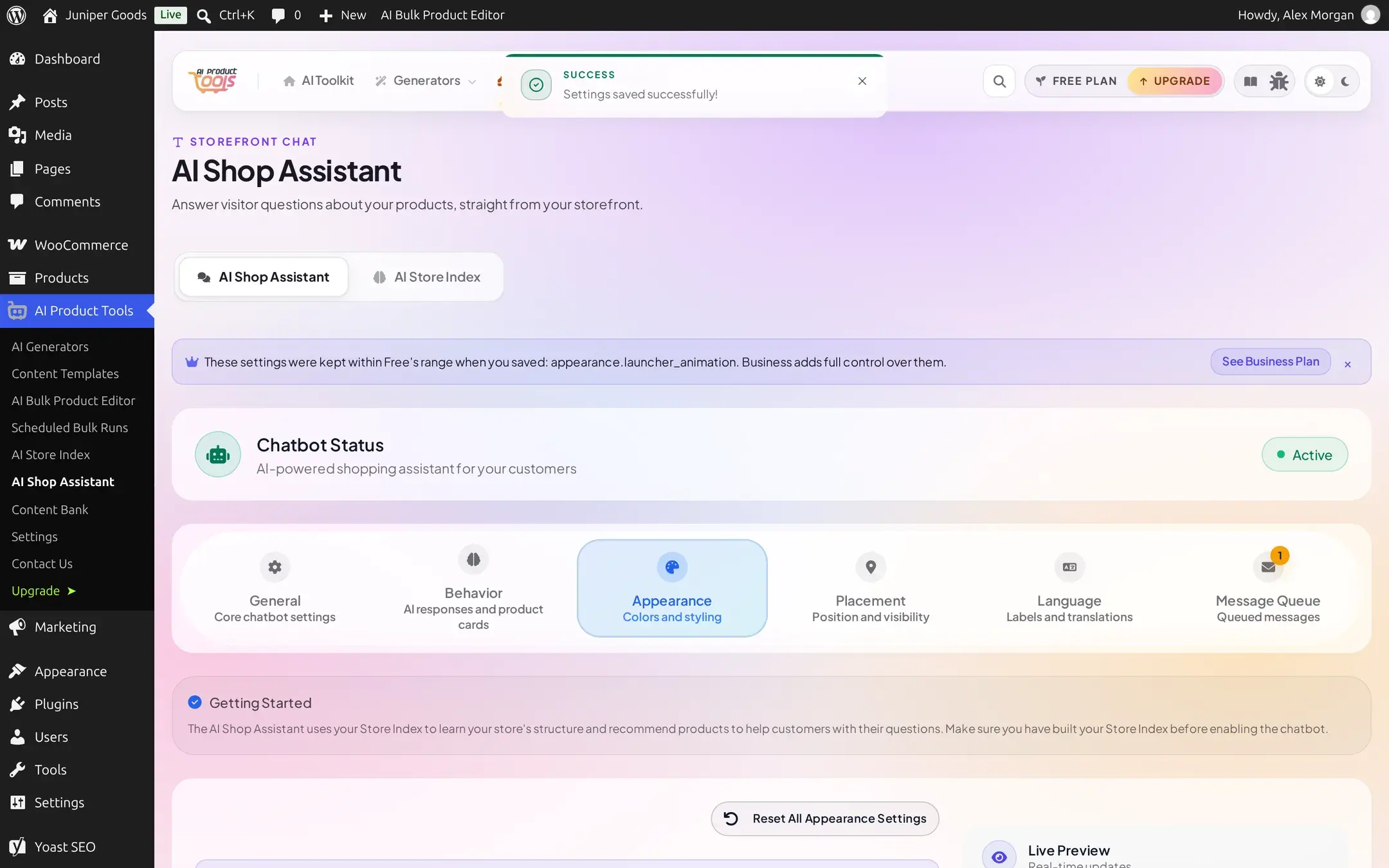Open Dashboard in the sidebar

(x=77, y=59)
